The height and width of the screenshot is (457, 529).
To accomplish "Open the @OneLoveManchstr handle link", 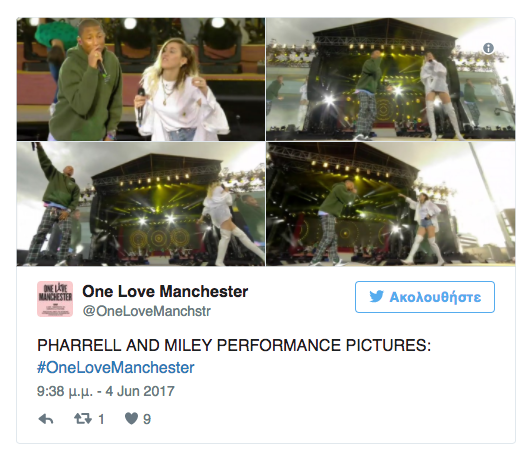I will point(147,311).
